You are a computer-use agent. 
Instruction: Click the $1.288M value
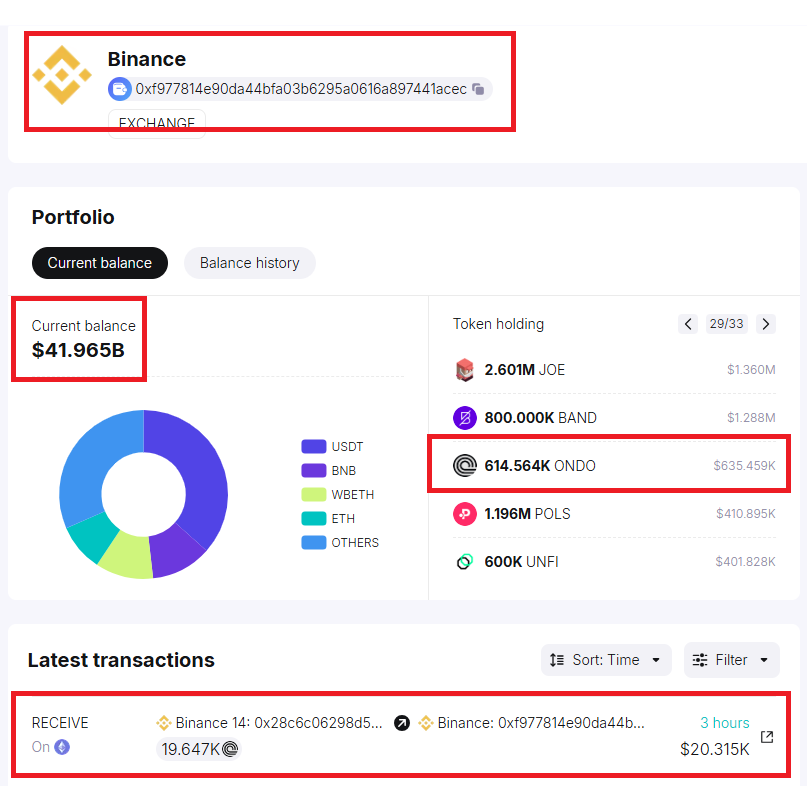click(x=751, y=417)
